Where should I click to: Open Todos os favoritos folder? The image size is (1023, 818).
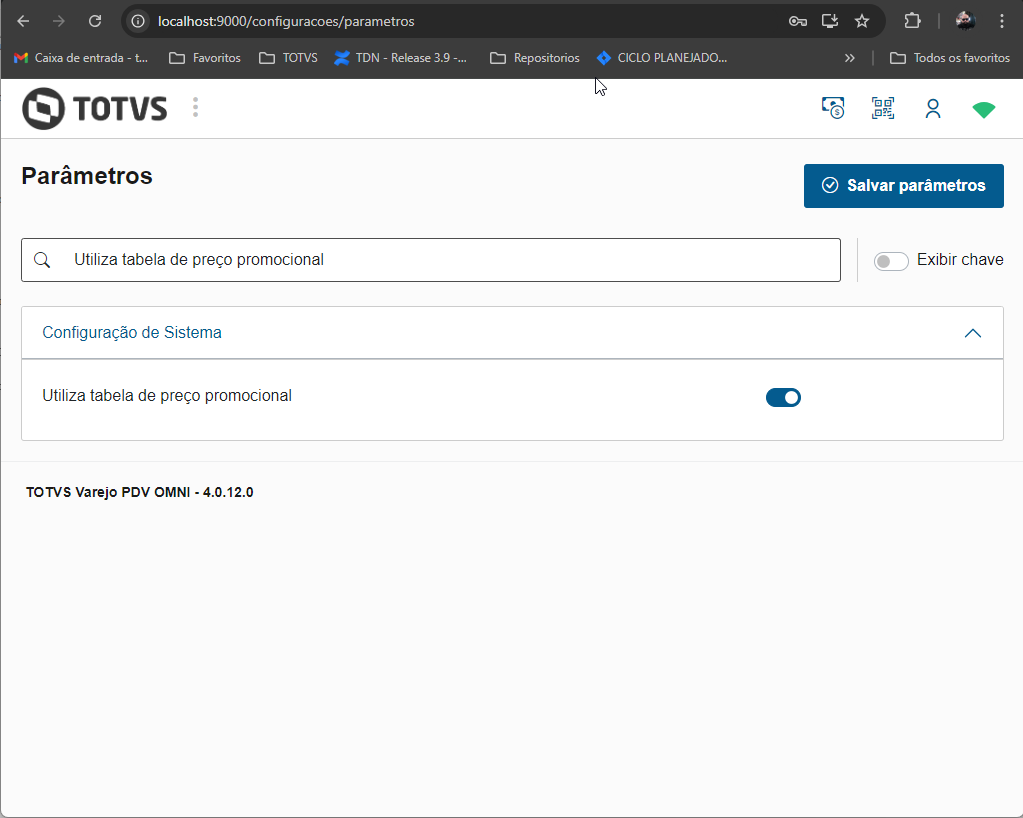tap(949, 57)
